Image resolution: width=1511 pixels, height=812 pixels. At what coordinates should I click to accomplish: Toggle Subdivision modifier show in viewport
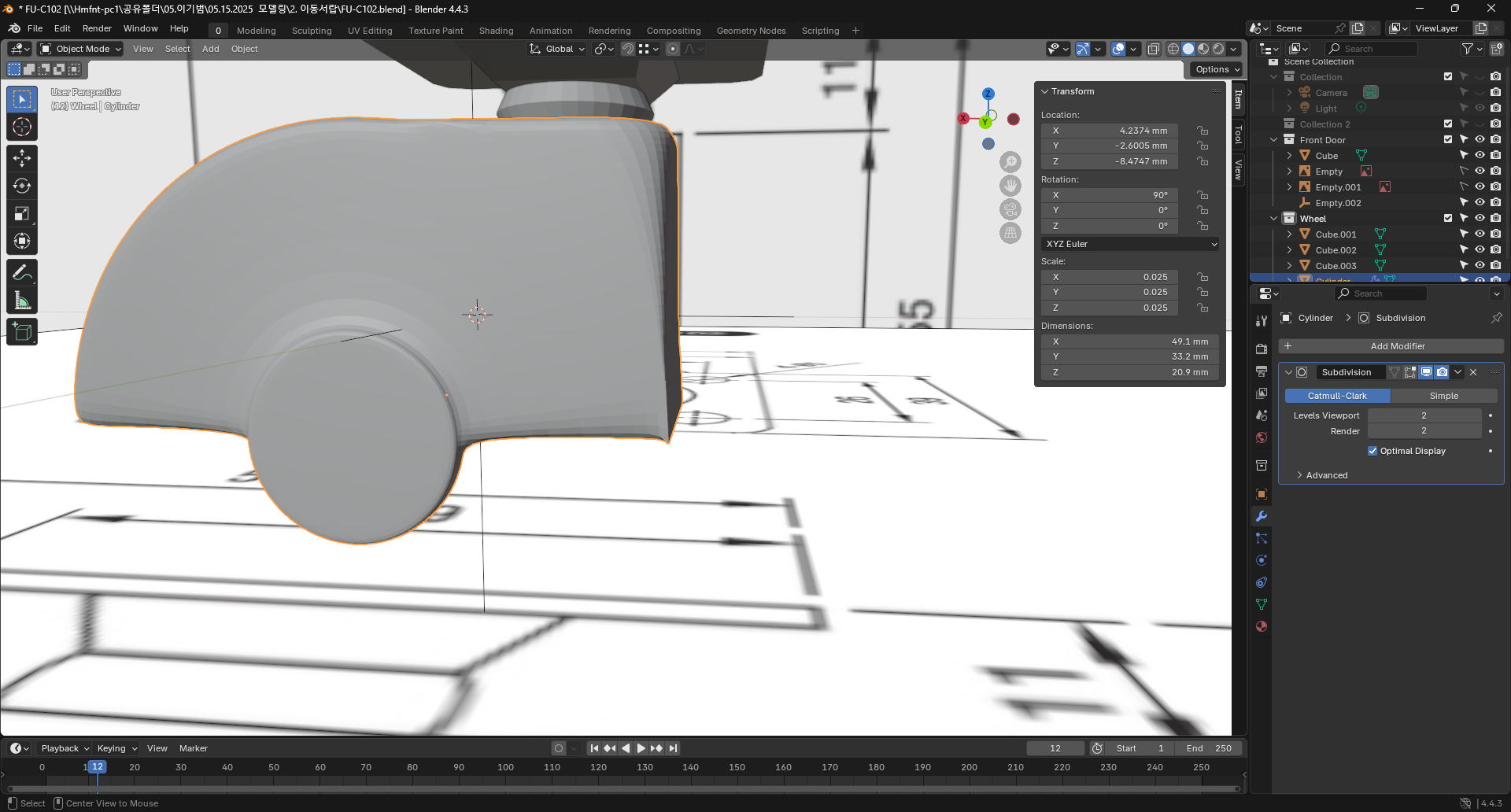coord(1426,372)
